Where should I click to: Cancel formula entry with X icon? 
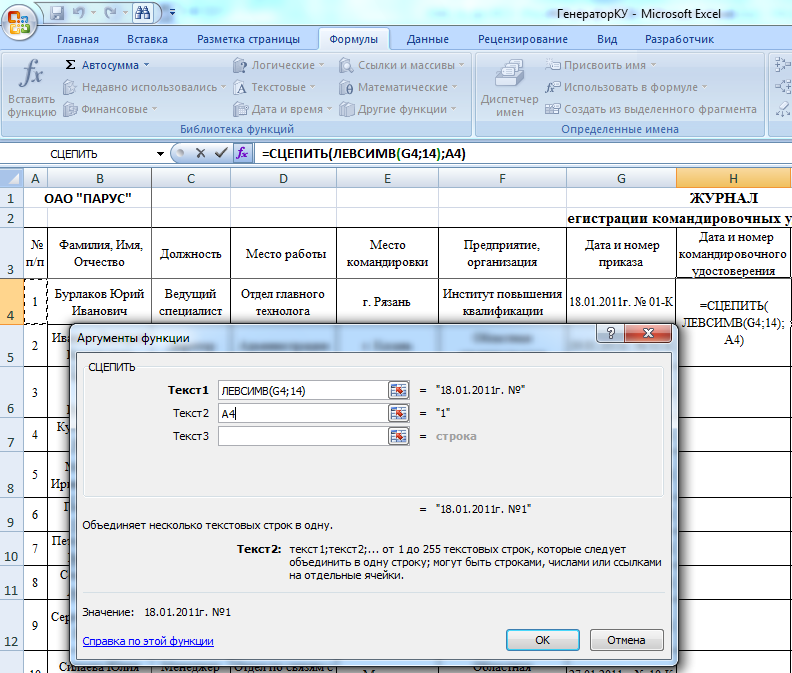coord(201,153)
